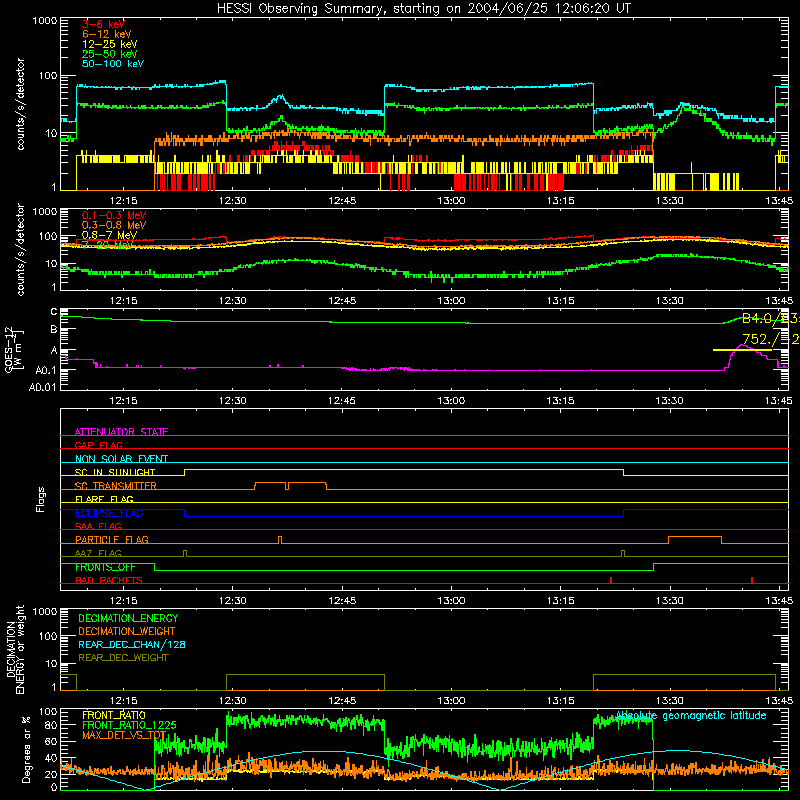Click the Flags vertical axis title

click(41, 499)
